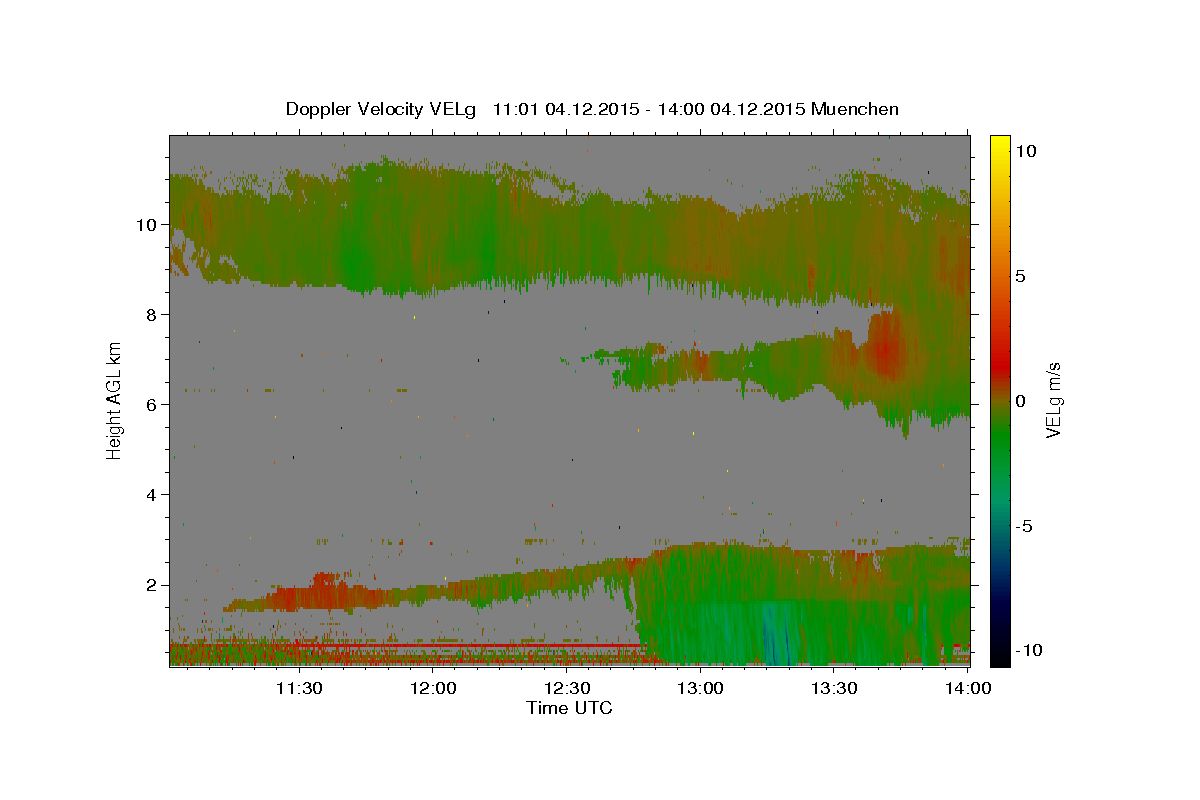Click the colorbar value -5 label
Viewport: 1200px width, 800px height.
click(x=1024, y=526)
